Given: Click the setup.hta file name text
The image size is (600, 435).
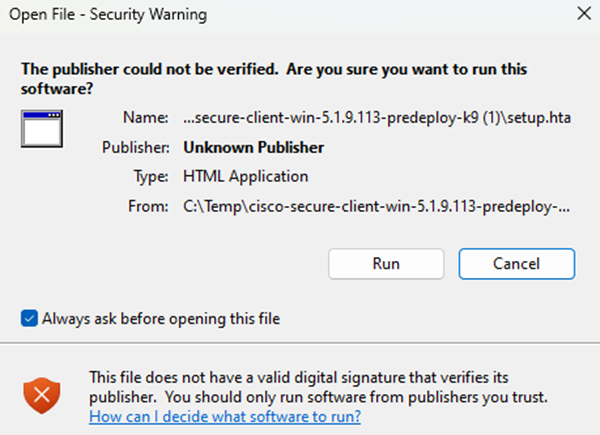Looking at the screenshot, I should pos(377,117).
